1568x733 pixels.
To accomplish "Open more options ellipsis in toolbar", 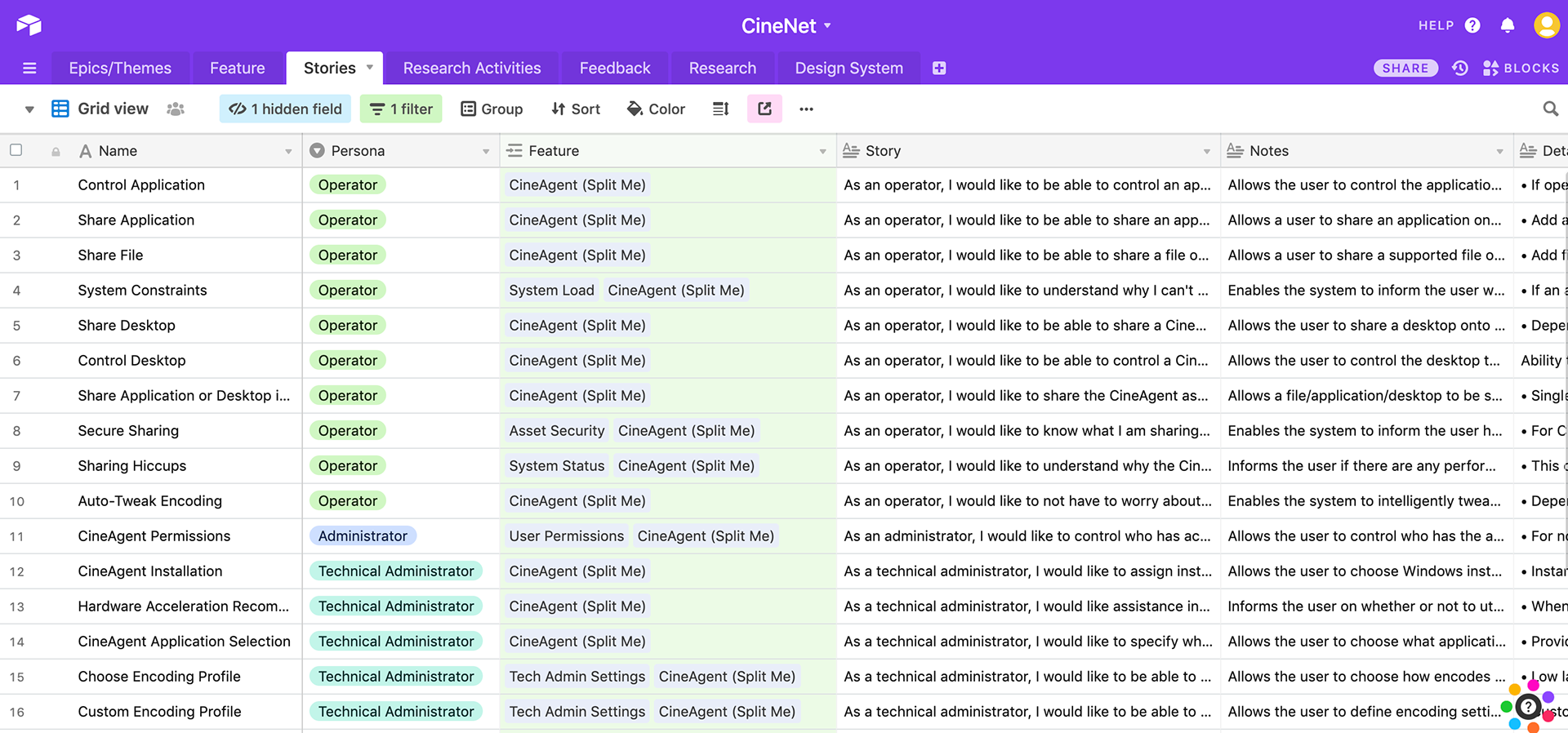I will coord(806,109).
